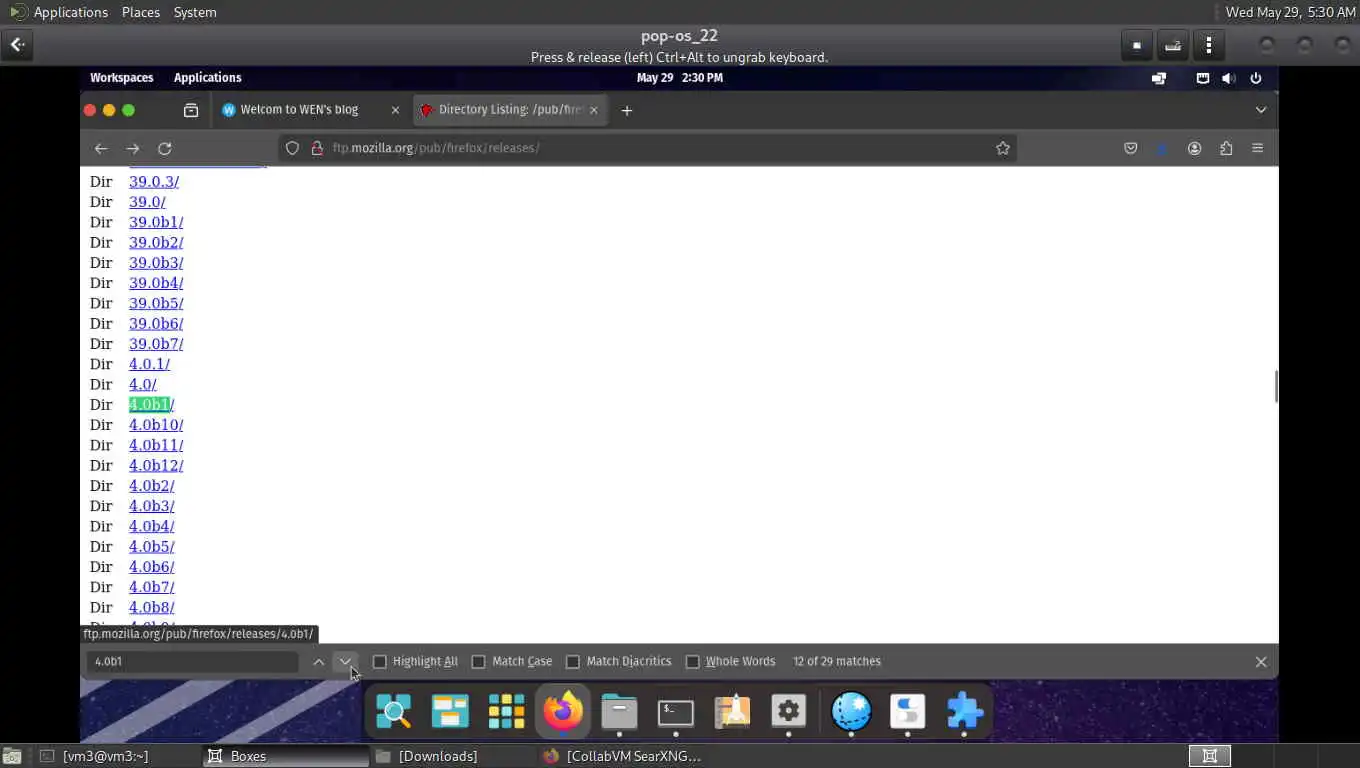The image size is (1360, 768).
Task: Open the Firefox extensions puzzle icon
Action: pos(1226,148)
